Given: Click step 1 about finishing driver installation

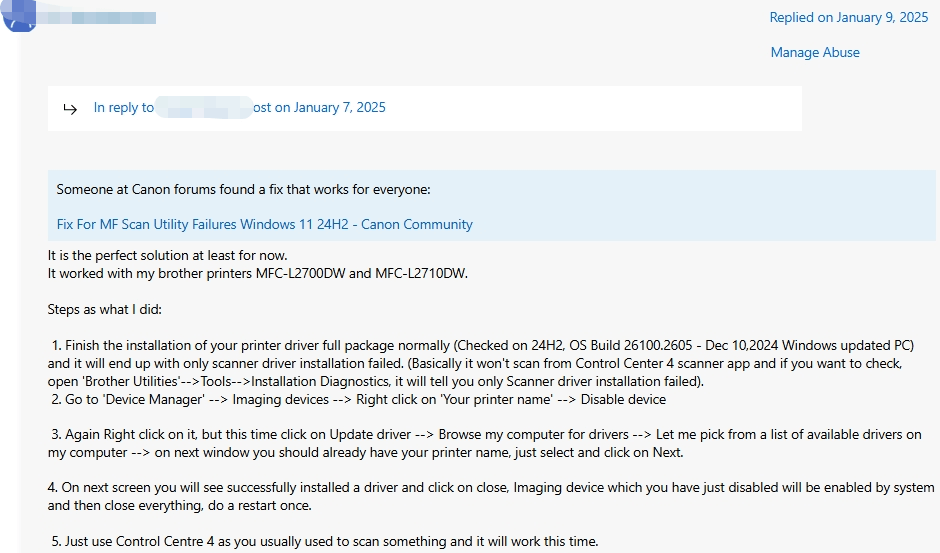Looking at the screenshot, I should click(481, 363).
